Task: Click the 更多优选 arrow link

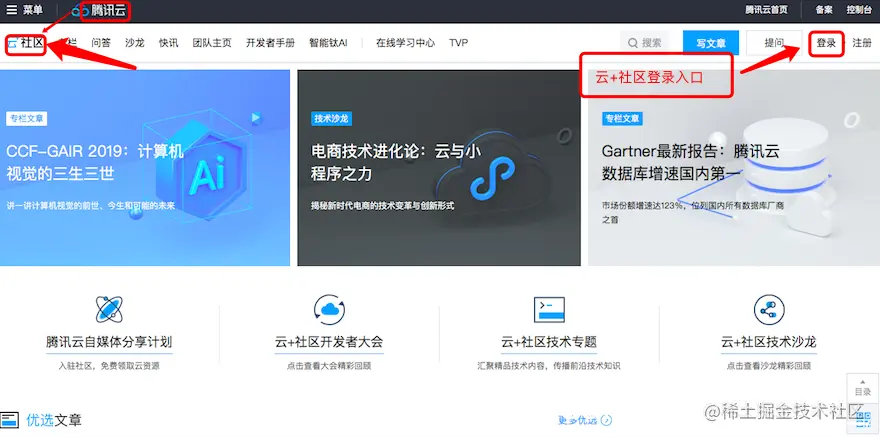Action: click(x=585, y=420)
